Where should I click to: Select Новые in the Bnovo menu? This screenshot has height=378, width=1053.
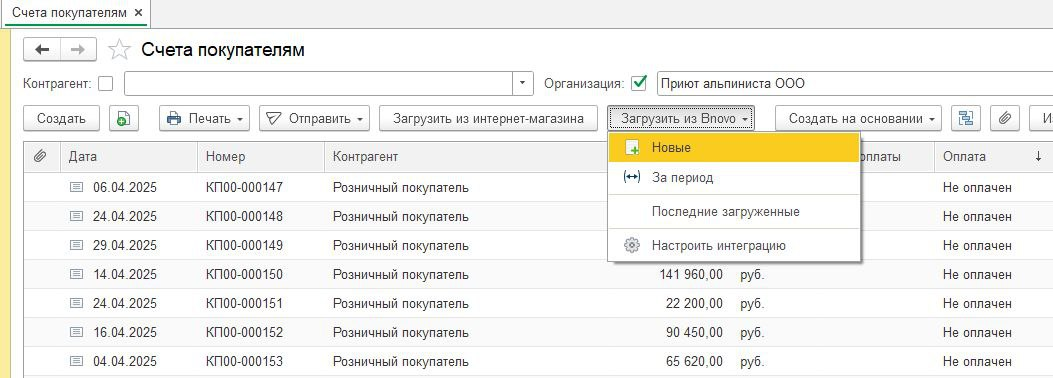point(734,148)
